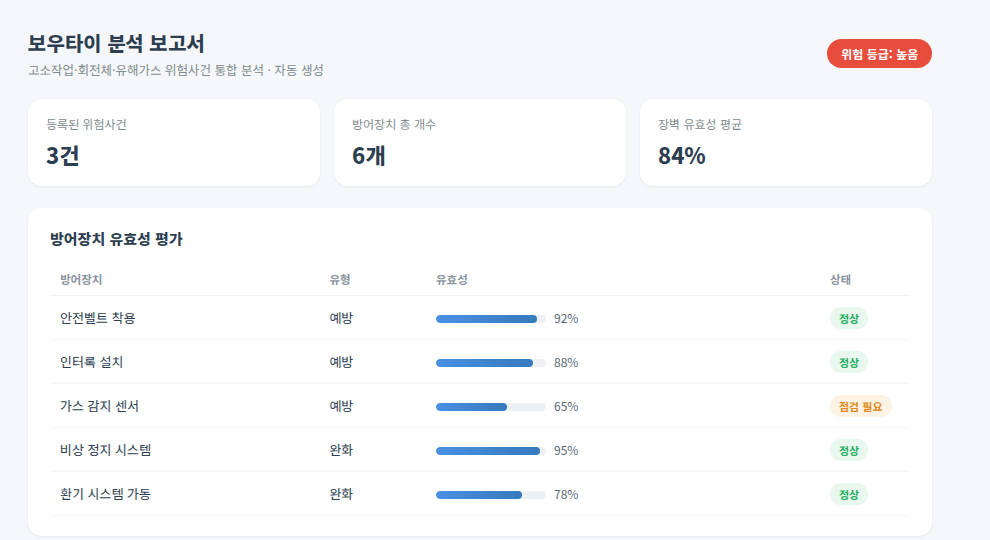Click the 점검 필요 status badge
Screen dimensions: 990x540
(x=861, y=406)
